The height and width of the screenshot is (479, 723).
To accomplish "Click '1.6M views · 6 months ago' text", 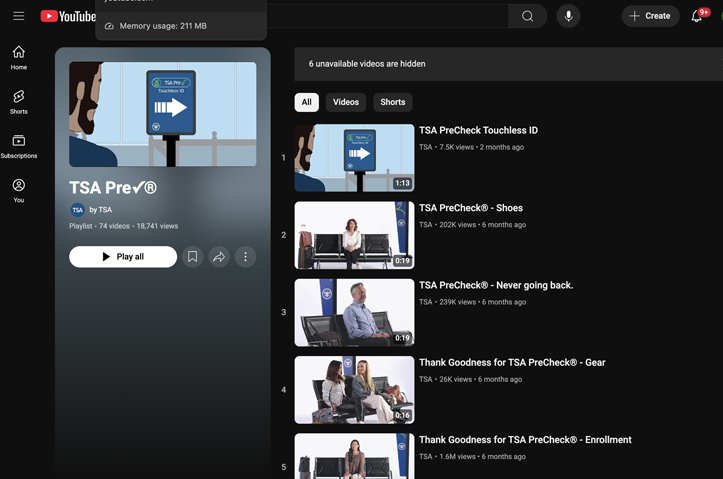I will [482, 456].
